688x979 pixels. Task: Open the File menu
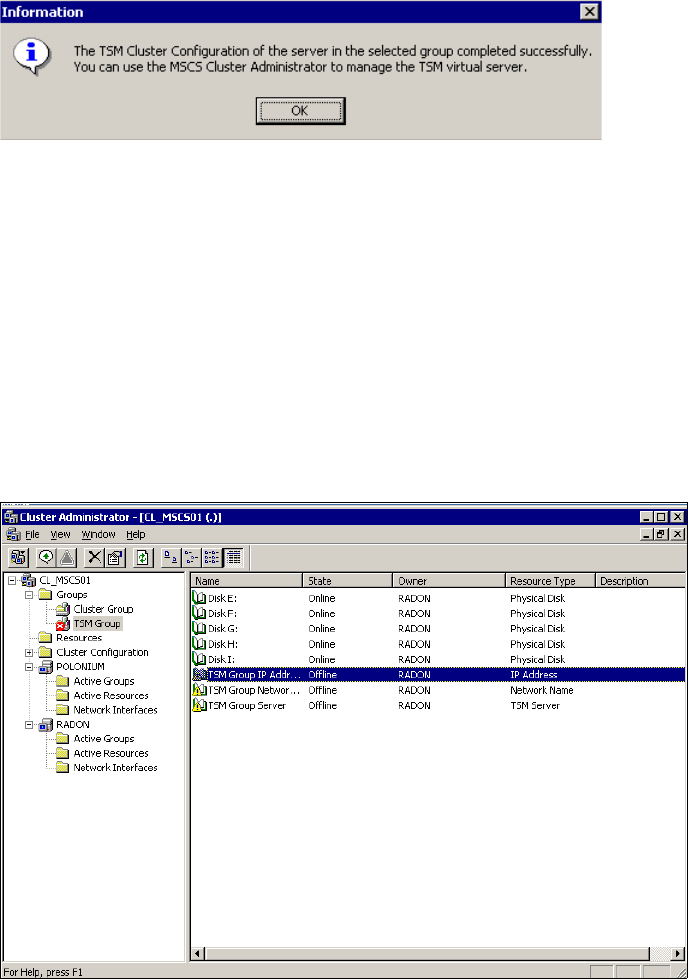[x=32, y=534]
